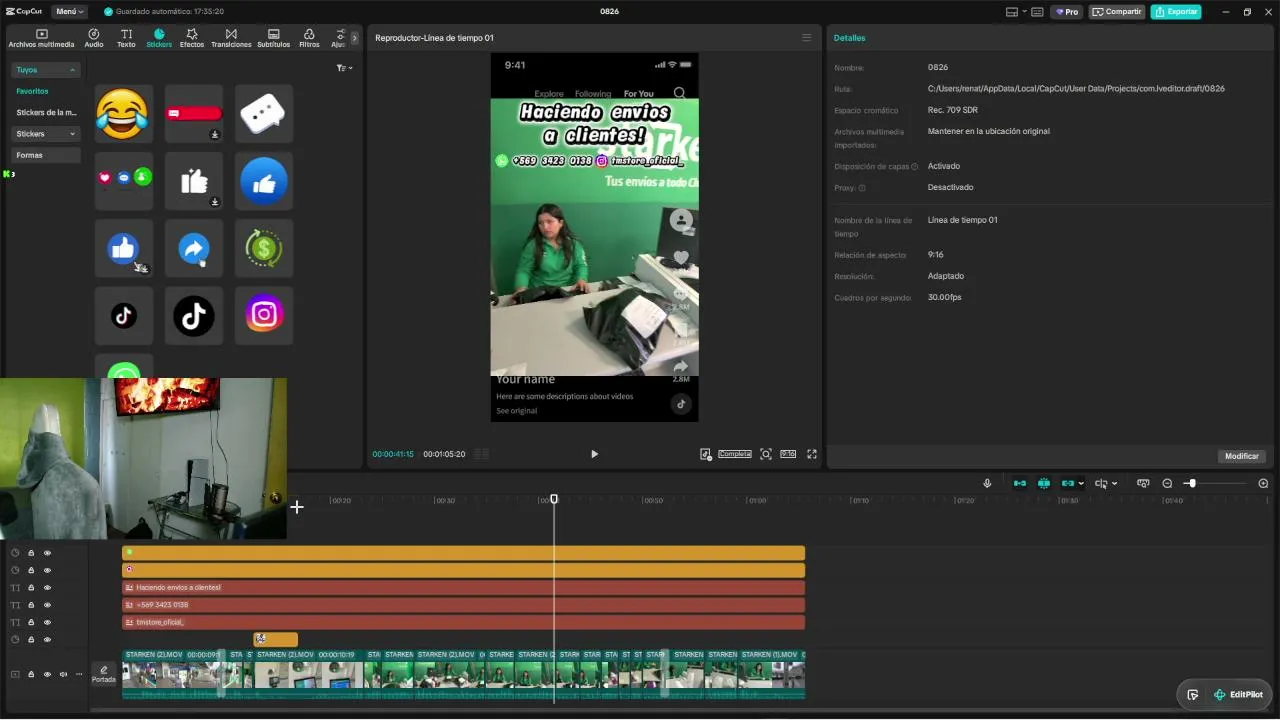1280x720 pixels.
Task: Add the white thumbs-up sticker
Action: [193, 181]
